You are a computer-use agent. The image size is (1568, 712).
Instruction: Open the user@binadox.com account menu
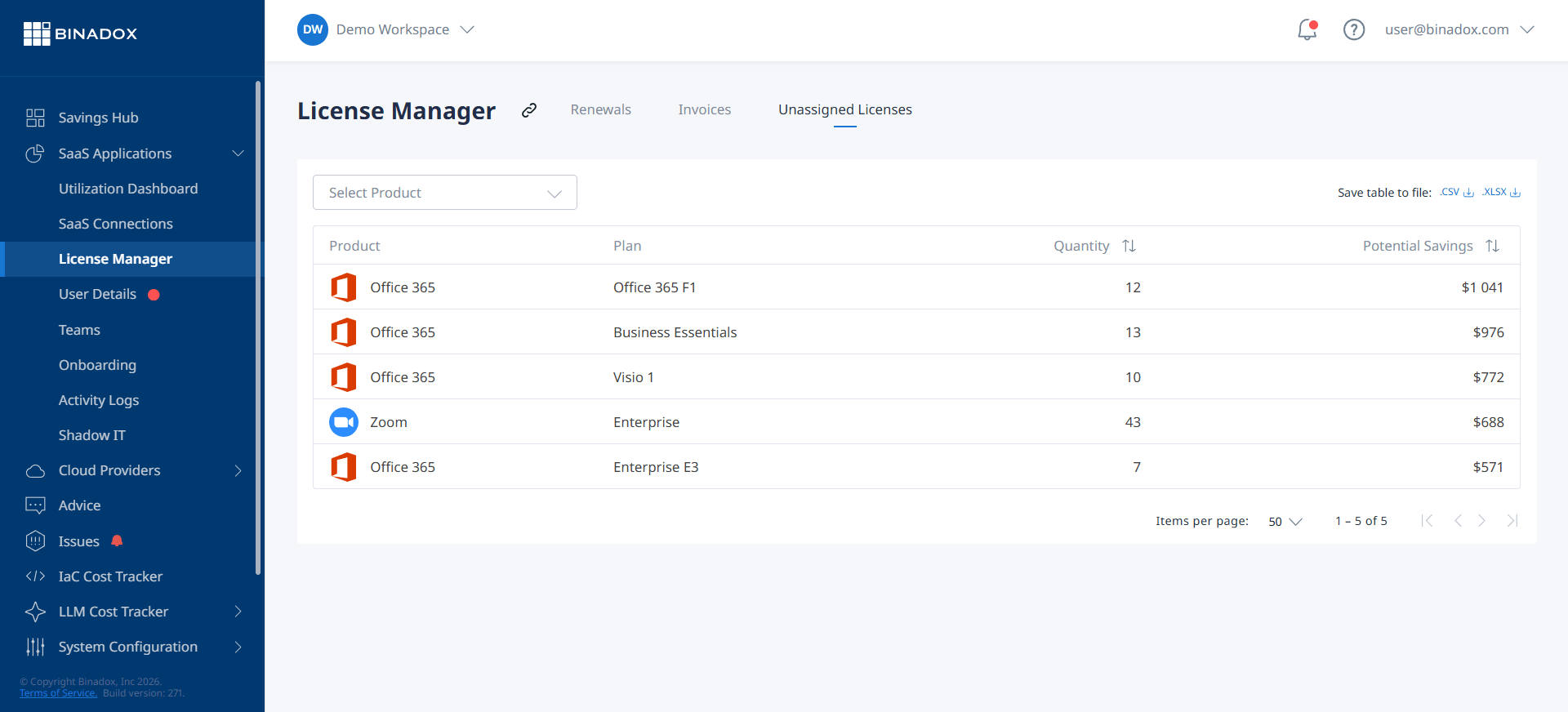[x=1459, y=29]
